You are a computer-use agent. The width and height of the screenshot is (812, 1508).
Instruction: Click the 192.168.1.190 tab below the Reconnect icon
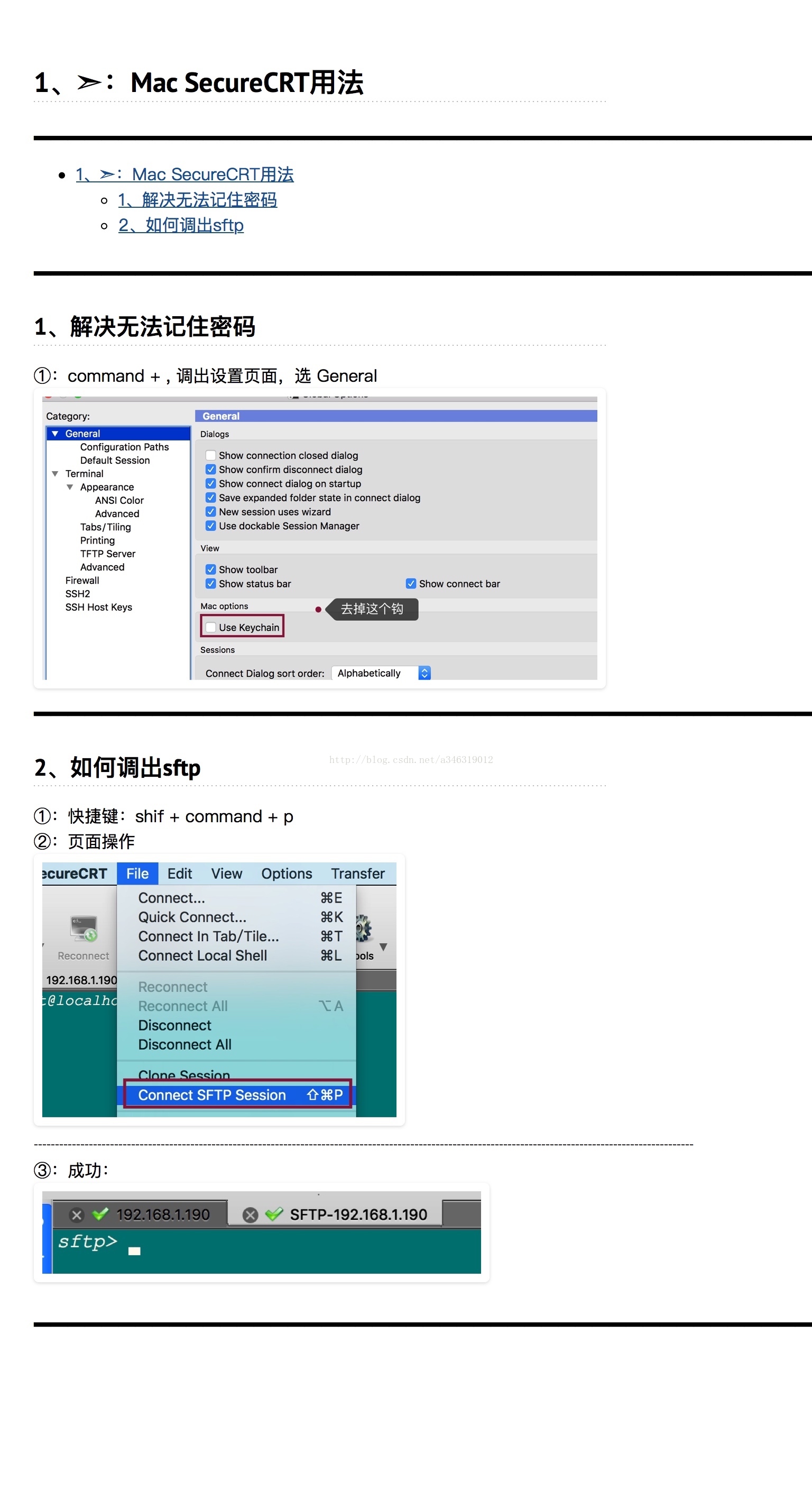81,980
